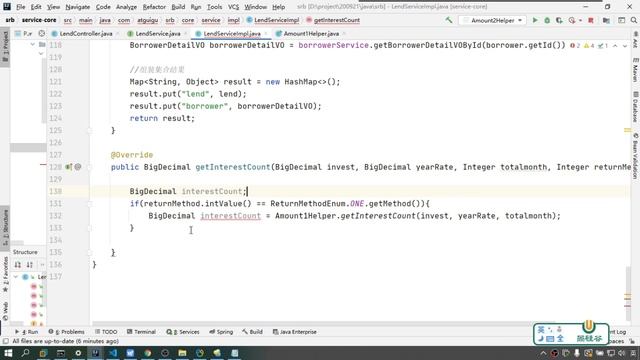Open the Spring tool window
The width and height of the screenshot is (640, 360).
point(221,332)
